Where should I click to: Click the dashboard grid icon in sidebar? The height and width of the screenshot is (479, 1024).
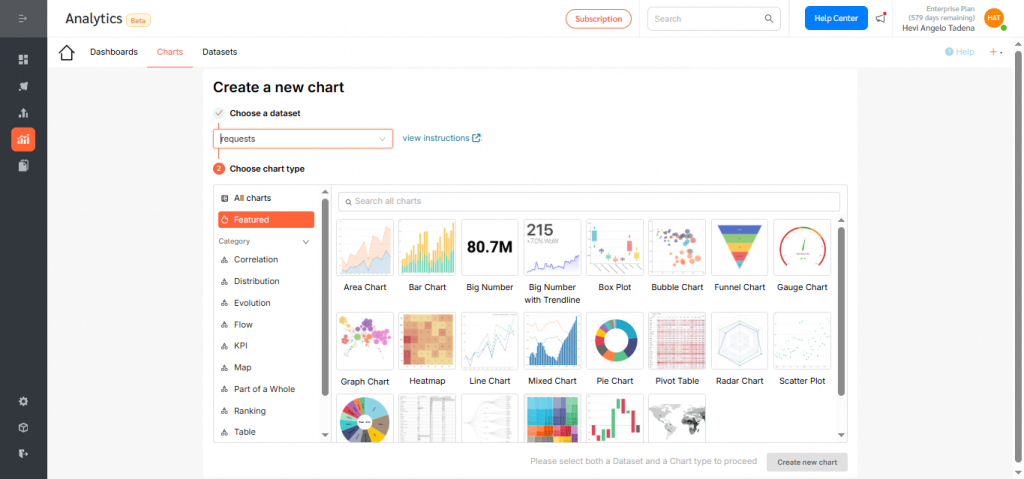pyautogui.click(x=23, y=60)
